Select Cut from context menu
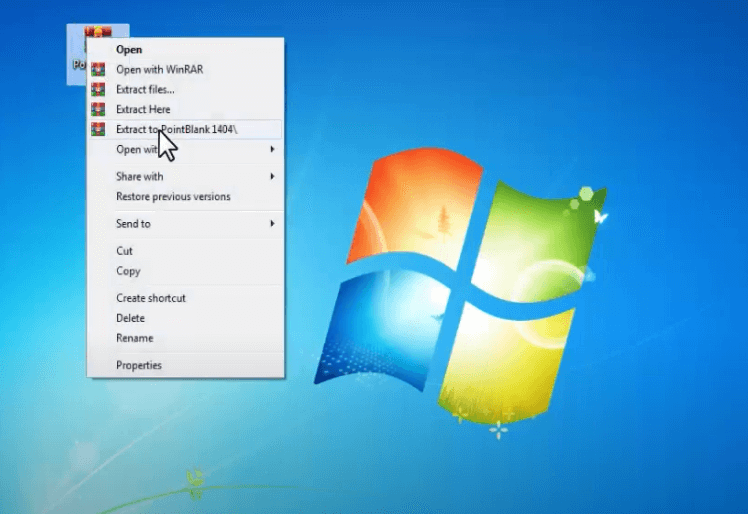The height and width of the screenshot is (514, 748). tap(186, 251)
